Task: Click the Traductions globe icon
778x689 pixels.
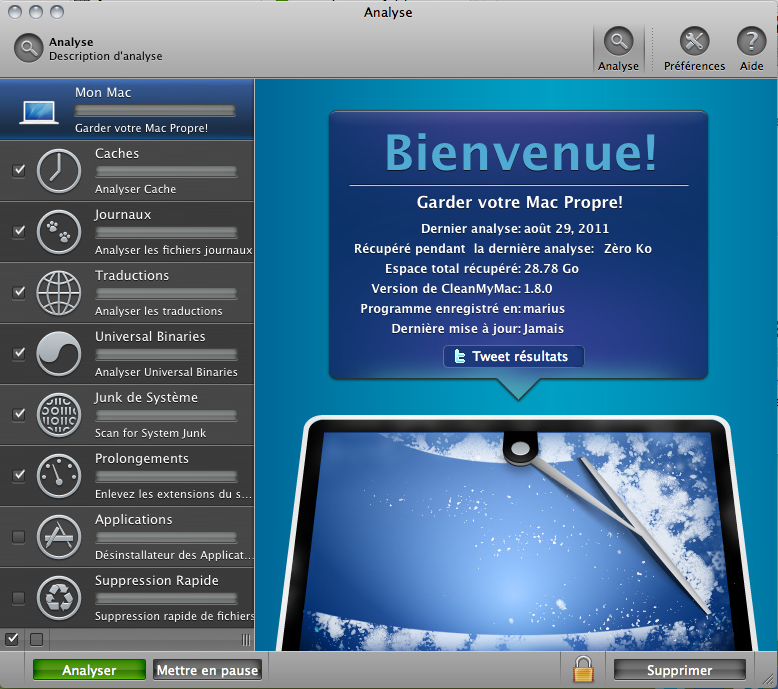Action: (59, 293)
